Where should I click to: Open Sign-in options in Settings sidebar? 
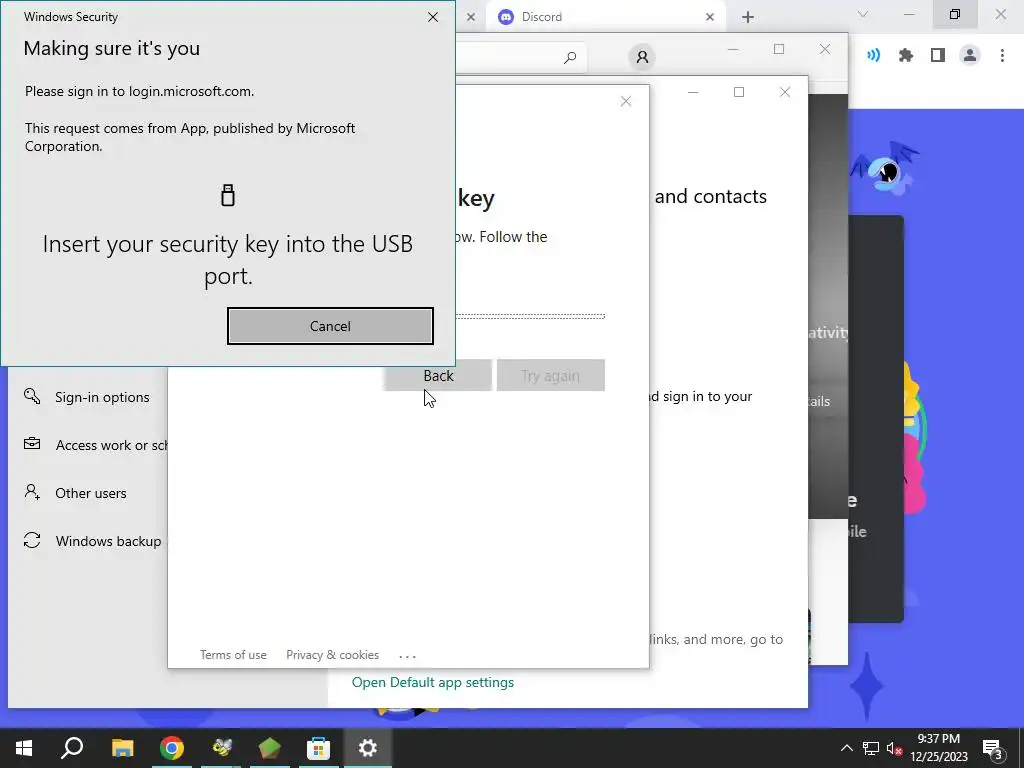coord(102,397)
